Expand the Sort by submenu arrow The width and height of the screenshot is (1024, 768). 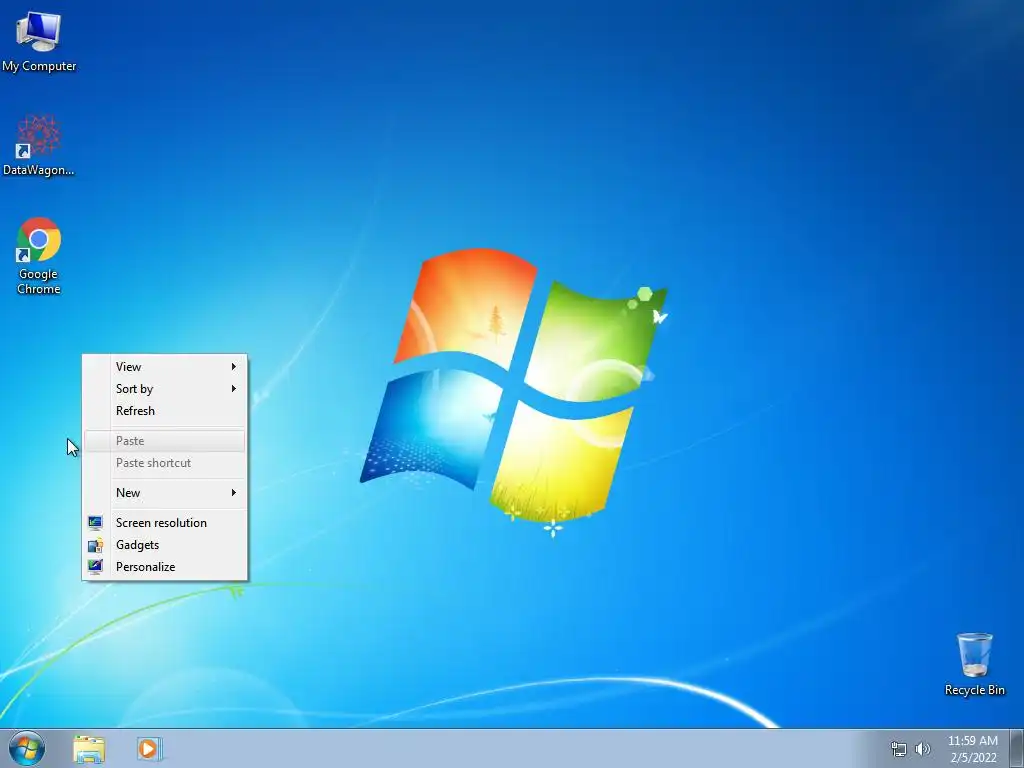click(233, 389)
